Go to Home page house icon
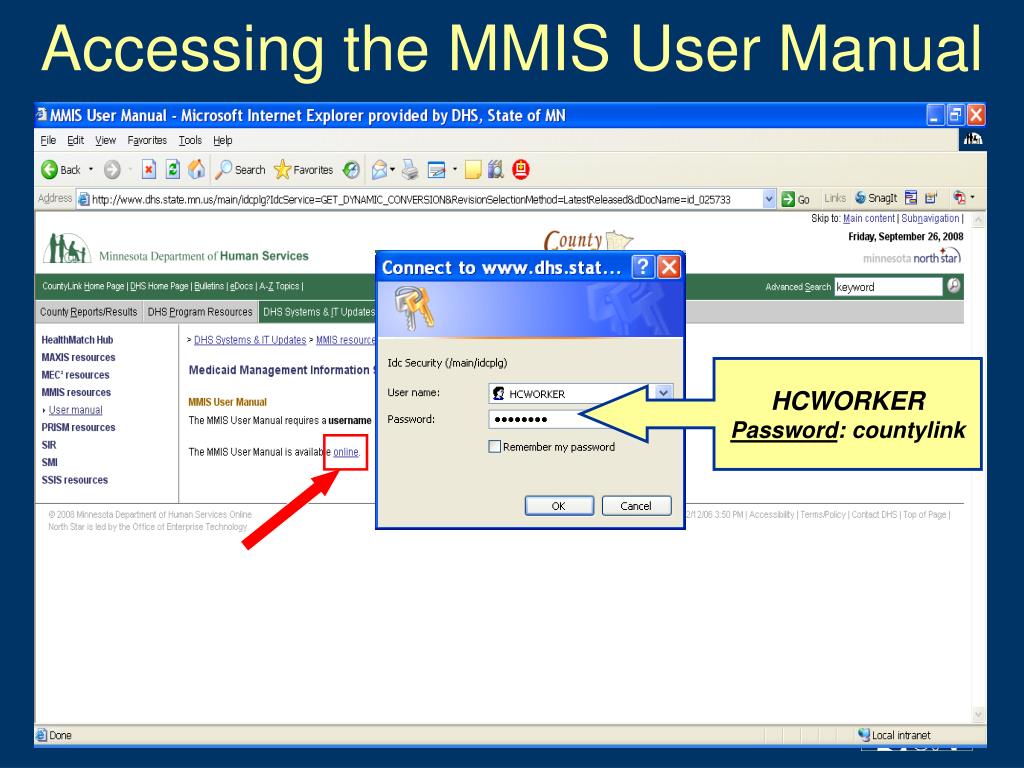This screenshot has width=1024, height=768. click(x=196, y=170)
